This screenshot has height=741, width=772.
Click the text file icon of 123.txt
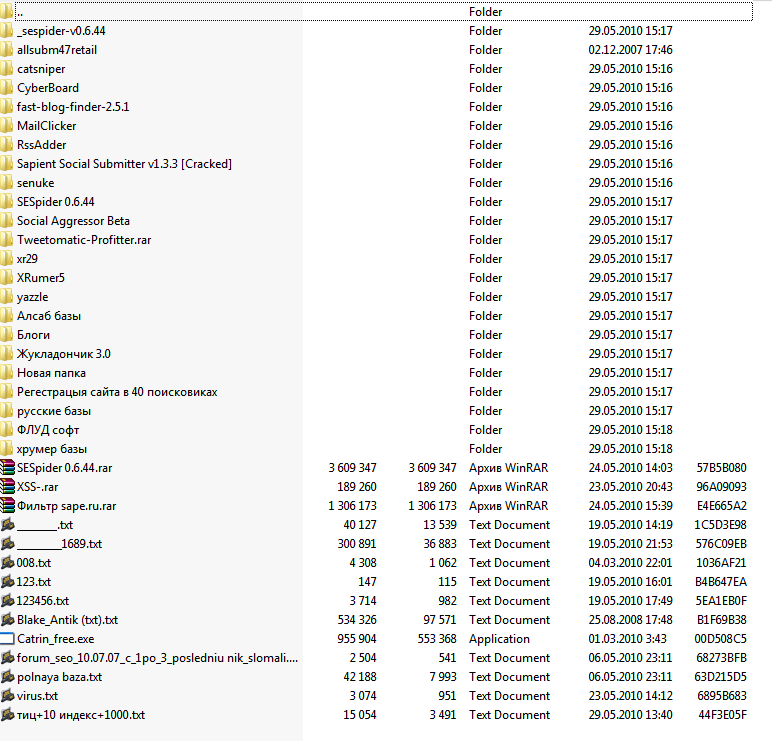click(x=7, y=581)
